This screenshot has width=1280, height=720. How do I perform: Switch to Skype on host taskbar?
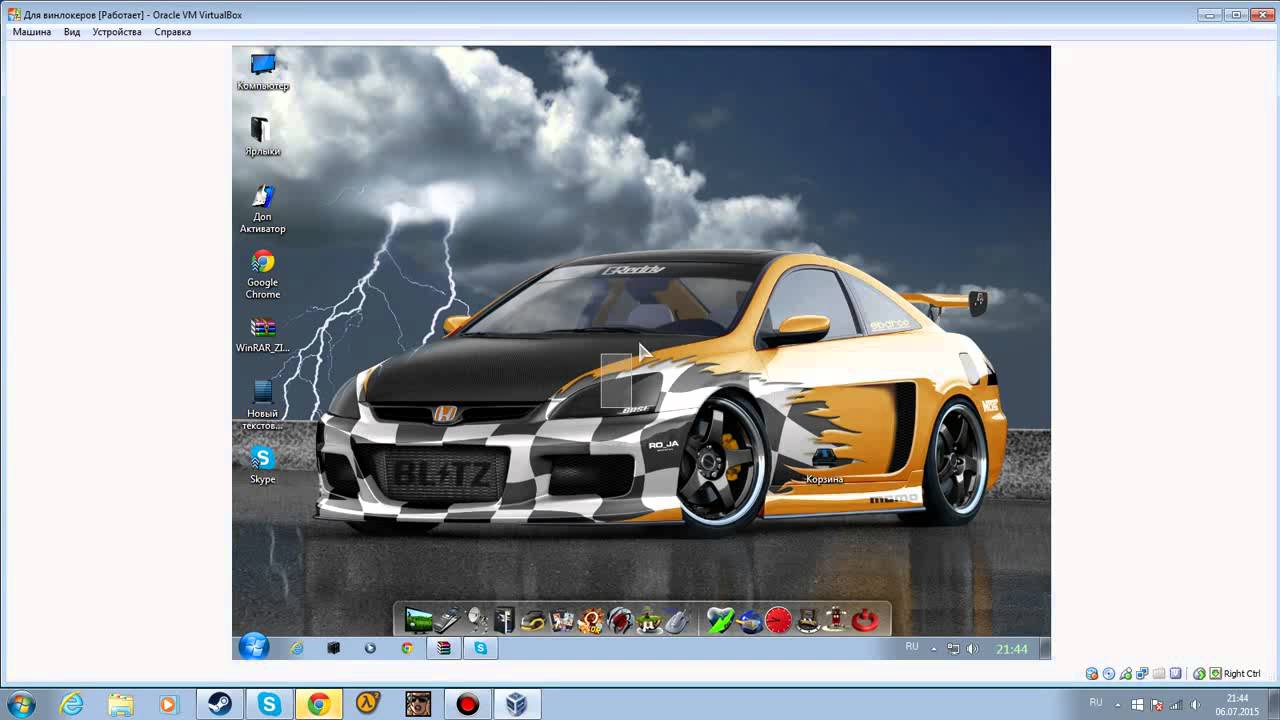point(269,704)
